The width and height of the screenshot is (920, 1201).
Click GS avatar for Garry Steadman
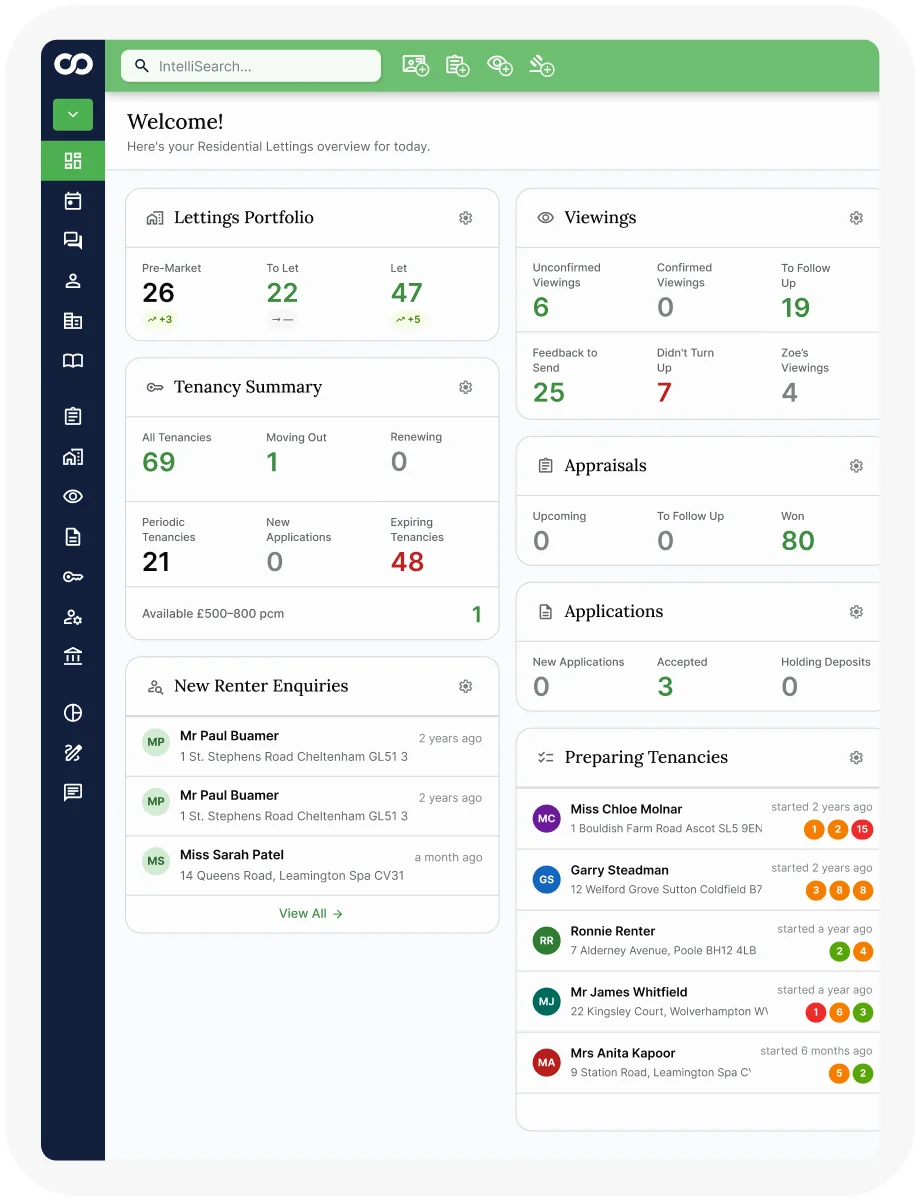[x=547, y=880]
